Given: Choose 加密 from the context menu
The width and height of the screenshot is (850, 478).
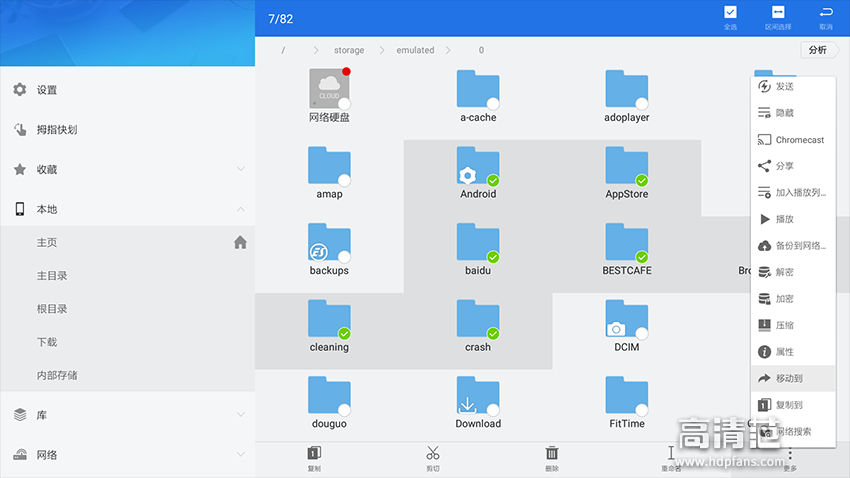Looking at the screenshot, I should click(x=793, y=299).
